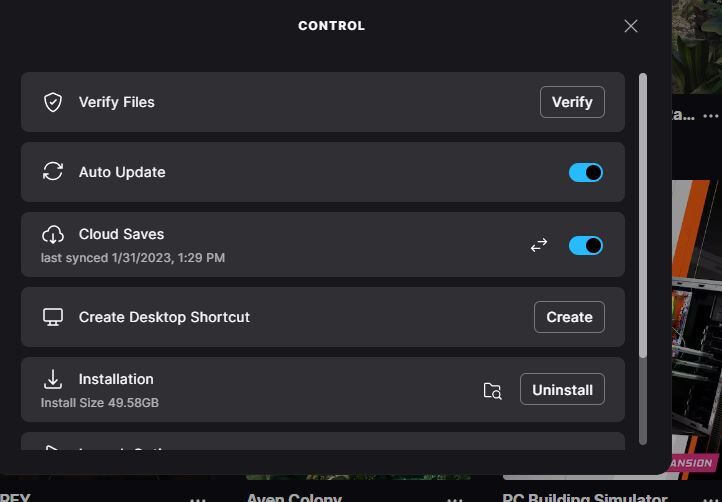Click the shield icon beside Verify Files
Image resolution: width=722 pixels, height=502 pixels.
click(x=53, y=102)
